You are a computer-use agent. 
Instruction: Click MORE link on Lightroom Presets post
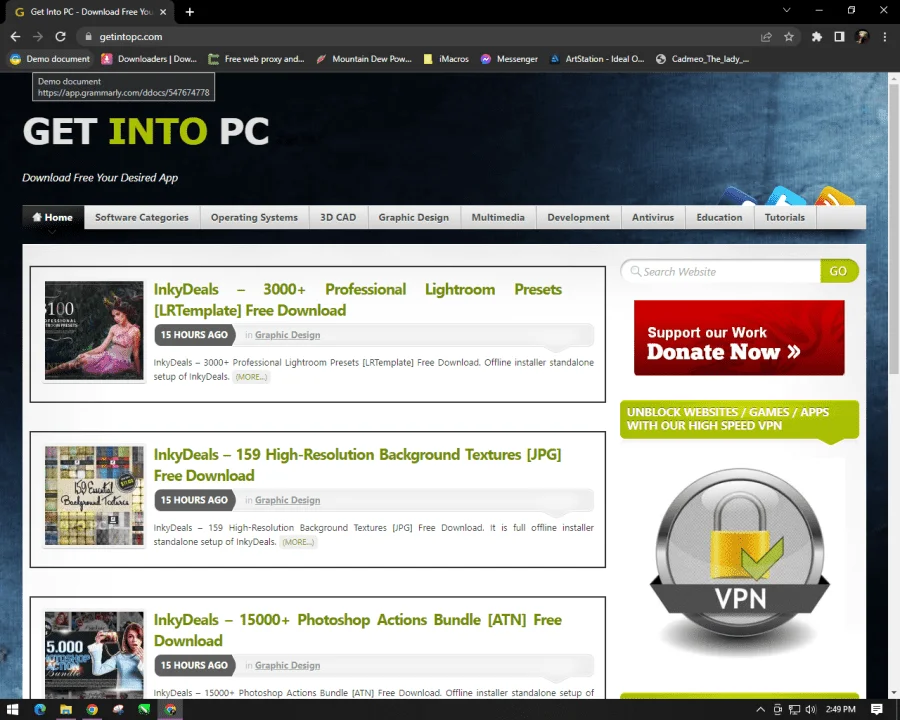point(251,377)
